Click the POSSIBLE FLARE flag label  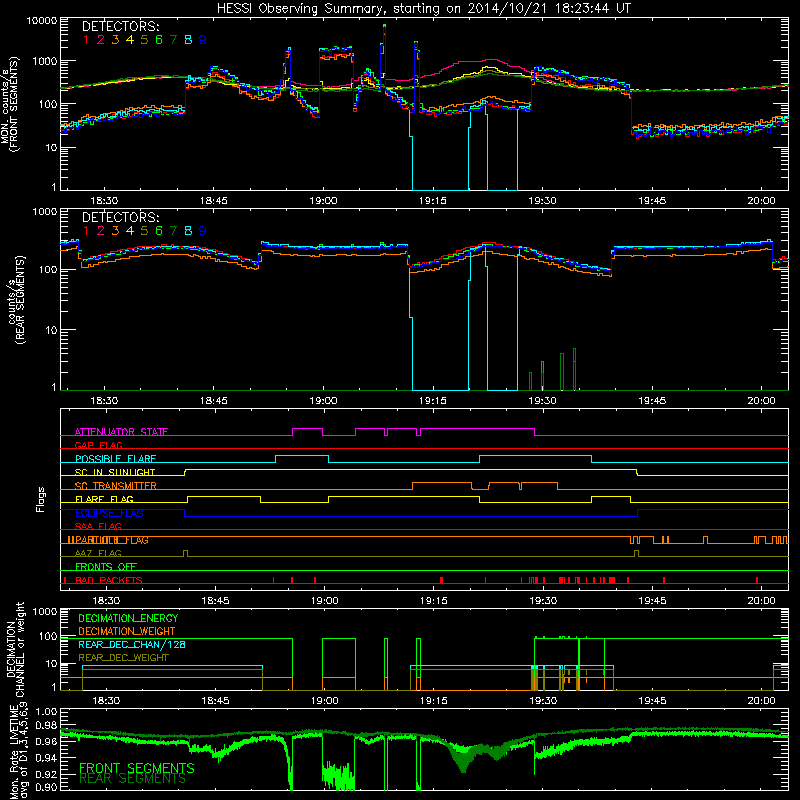115,459
